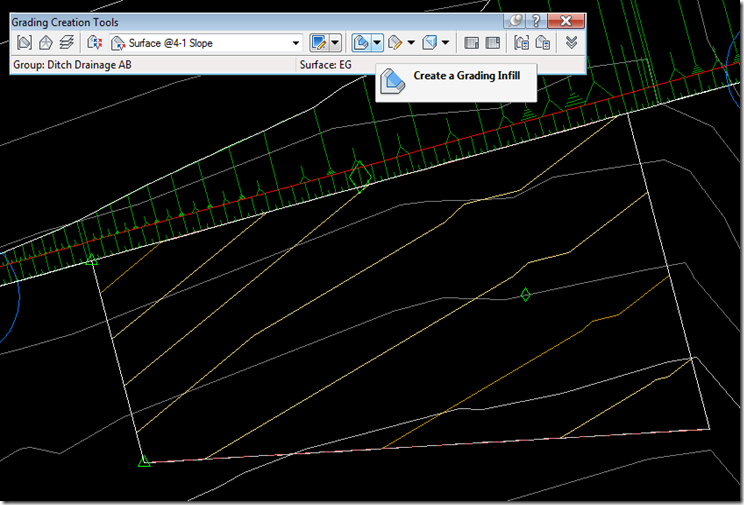Click the Grading Group Properties icon
The width and height of the screenshot is (744, 505).
point(521,43)
